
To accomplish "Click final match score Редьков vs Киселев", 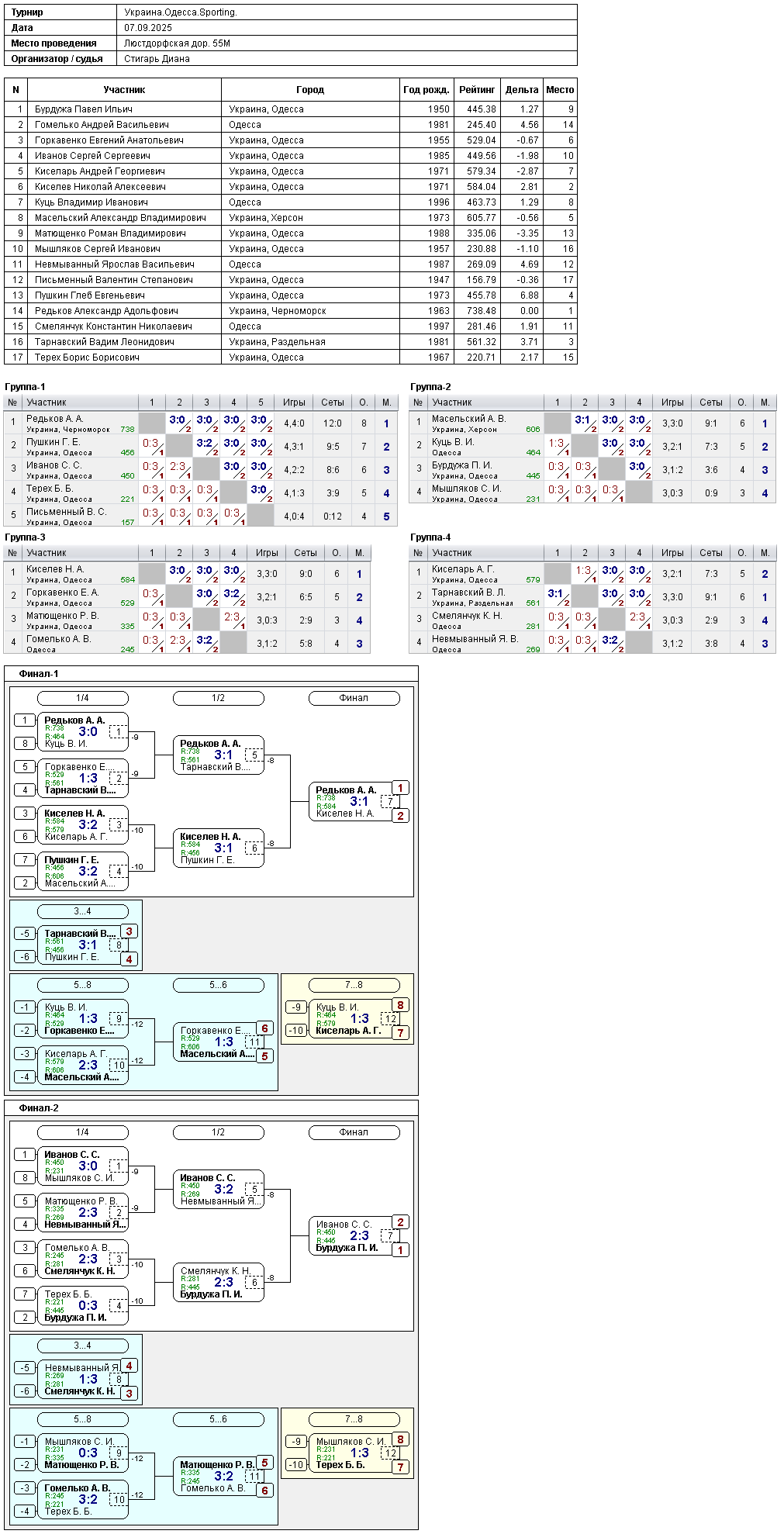I will [359, 802].
